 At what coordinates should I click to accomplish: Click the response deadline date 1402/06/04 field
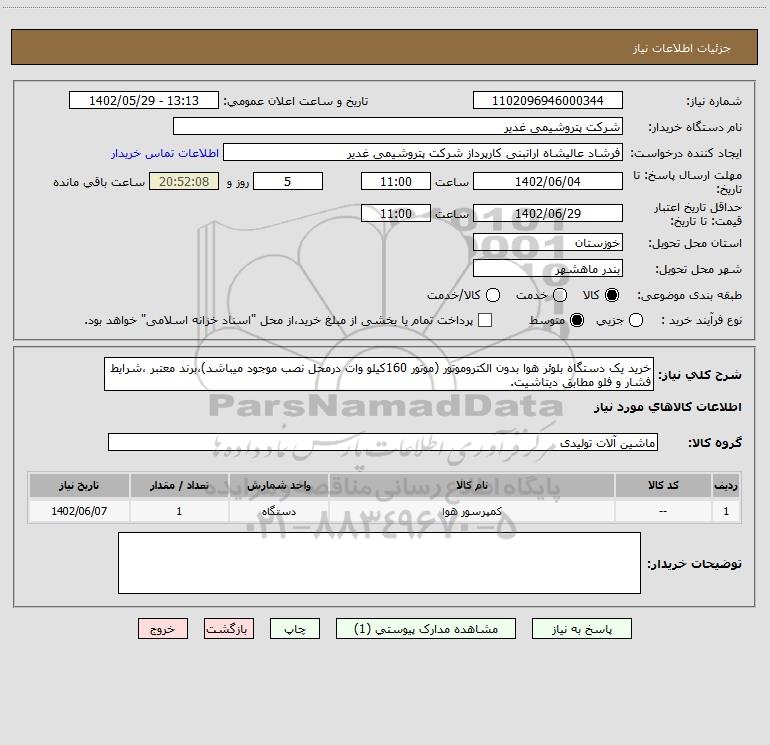coord(547,181)
